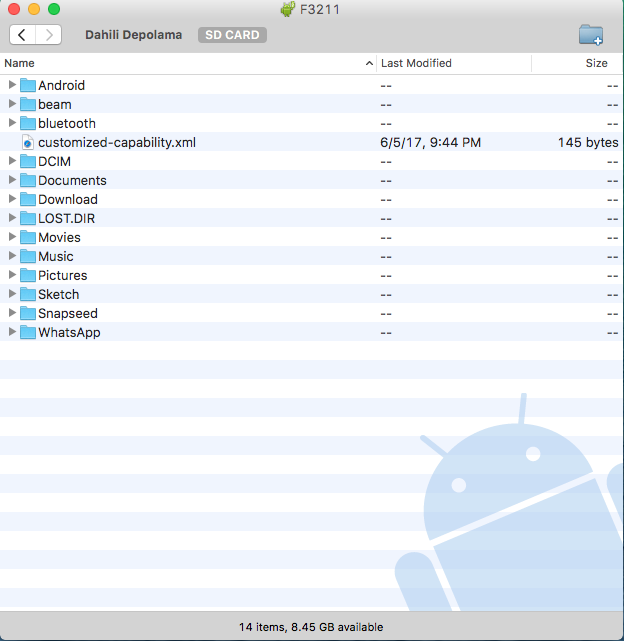The height and width of the screenshot is (641, 624).
Task: Select the bluetooth folder icon
Action: tap(28, 123)
